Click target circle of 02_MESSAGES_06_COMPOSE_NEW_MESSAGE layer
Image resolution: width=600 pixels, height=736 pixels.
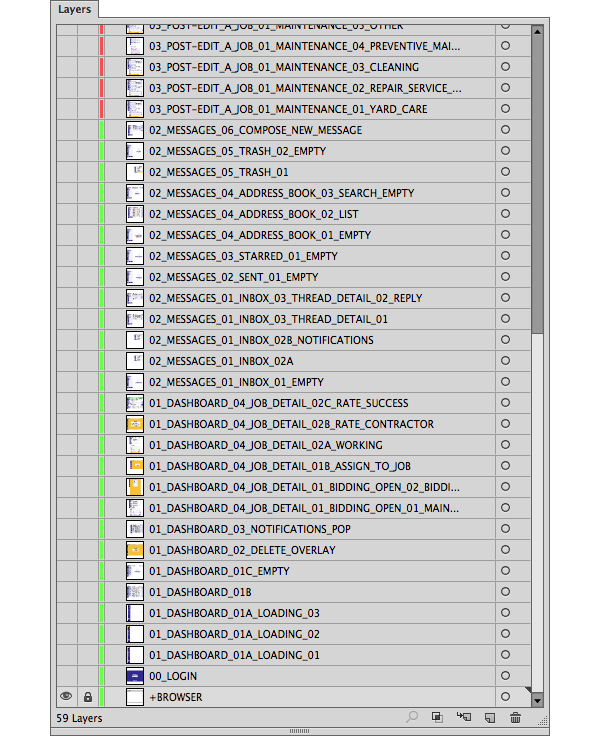click(505, 130)
